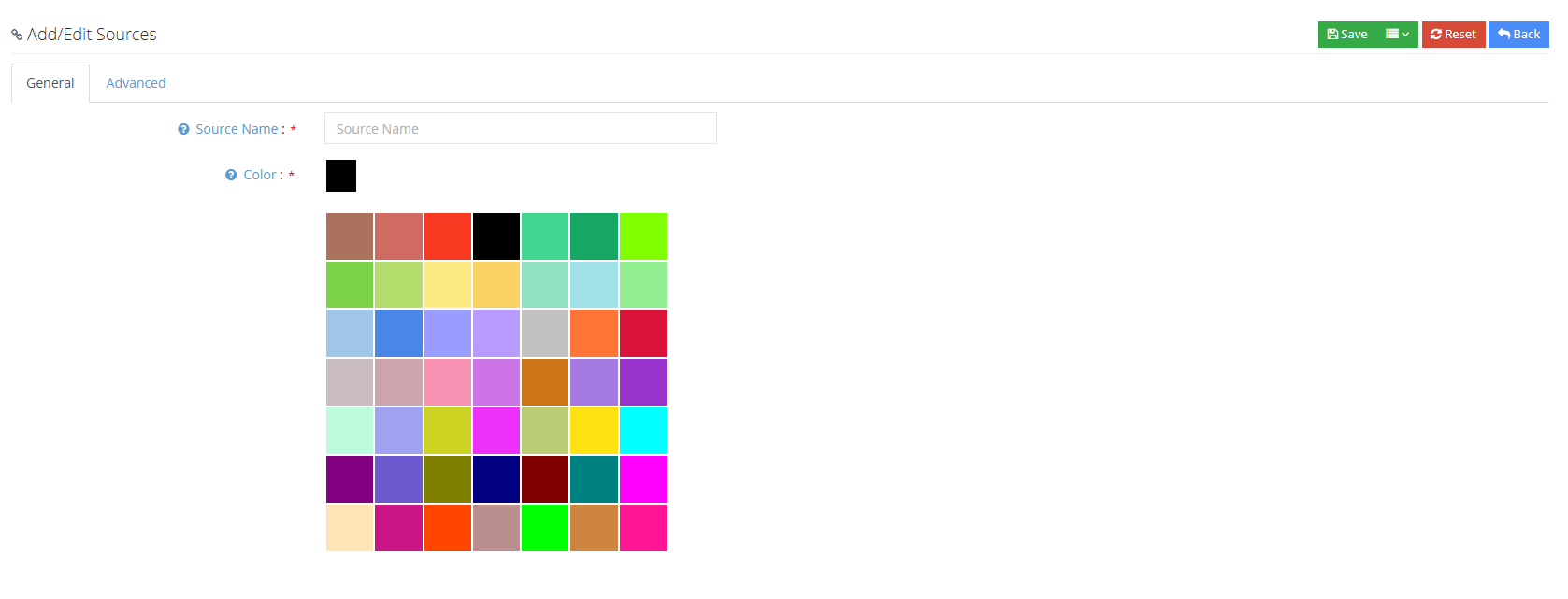Select the crimson red swatch in third row

pos(643,334)
